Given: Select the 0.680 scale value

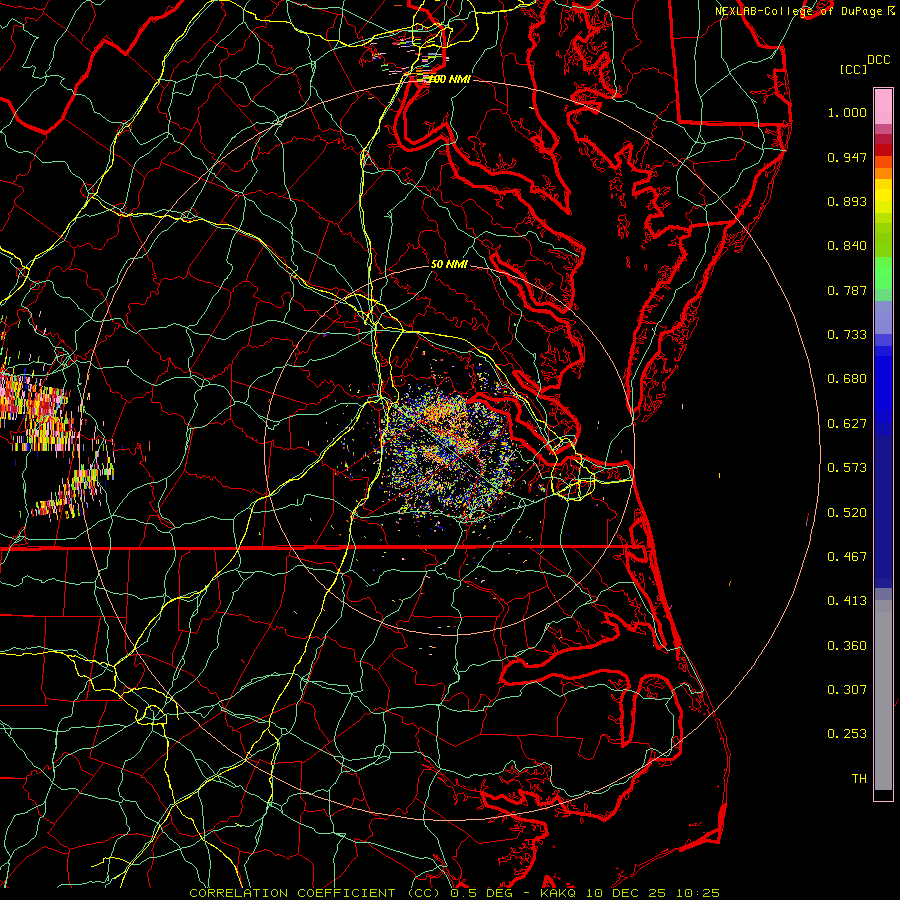Looking at the screenshot, I should tap(847, 379).
